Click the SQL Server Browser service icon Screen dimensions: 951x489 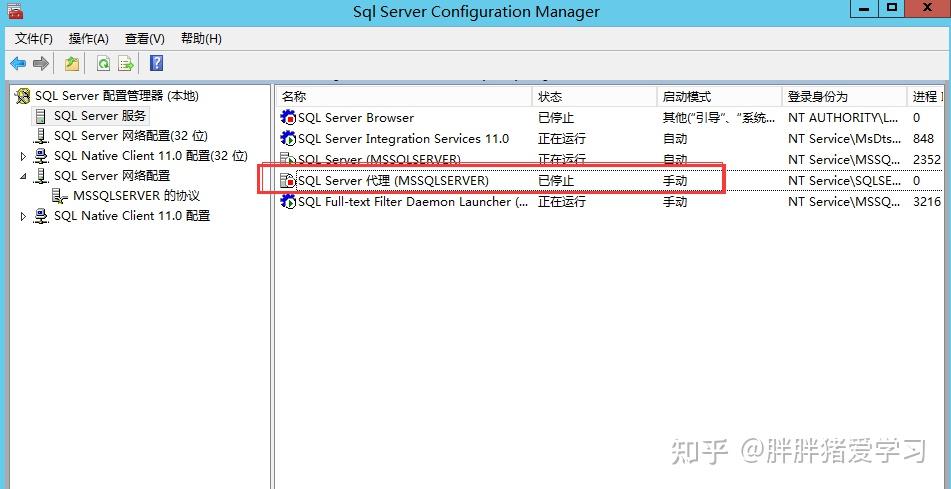pyautogui.click(x=287, y=118)
